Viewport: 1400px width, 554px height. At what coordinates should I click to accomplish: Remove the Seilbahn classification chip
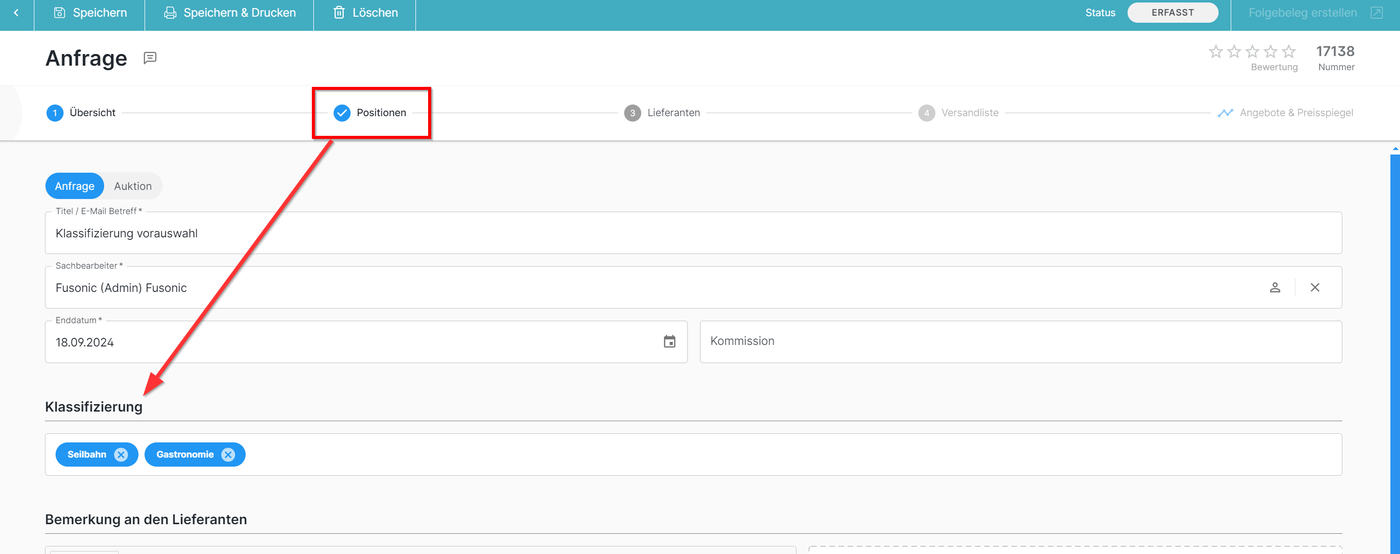121,455
